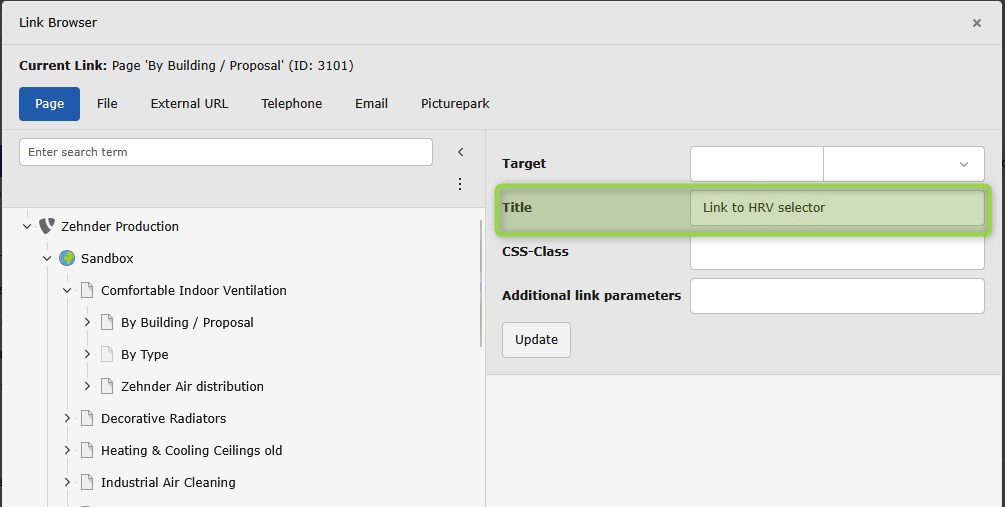Open the three-dot tree options menu

tap(460, 184)
